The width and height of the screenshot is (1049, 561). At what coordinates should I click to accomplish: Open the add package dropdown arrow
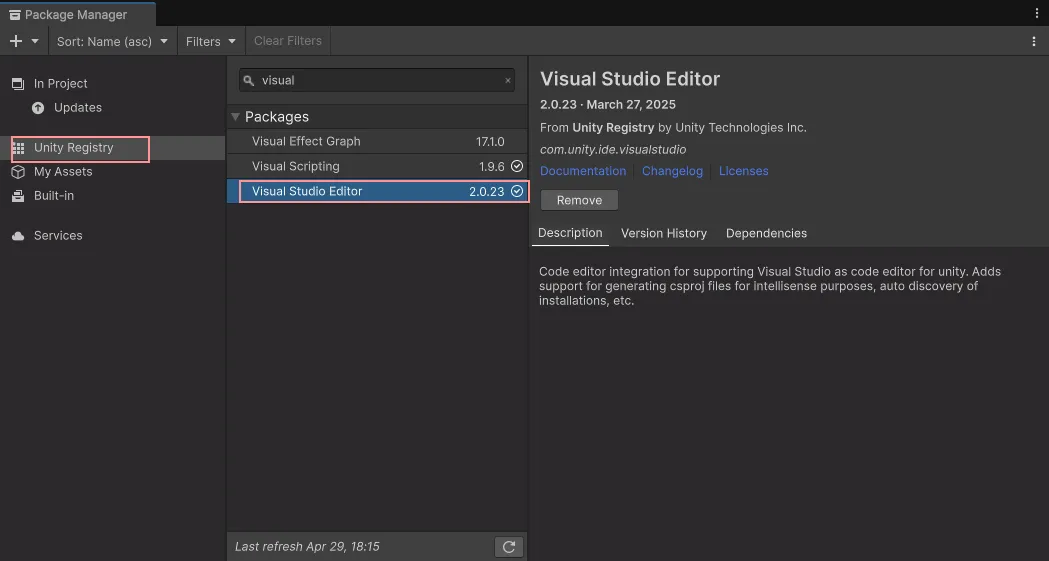[35, 41]
